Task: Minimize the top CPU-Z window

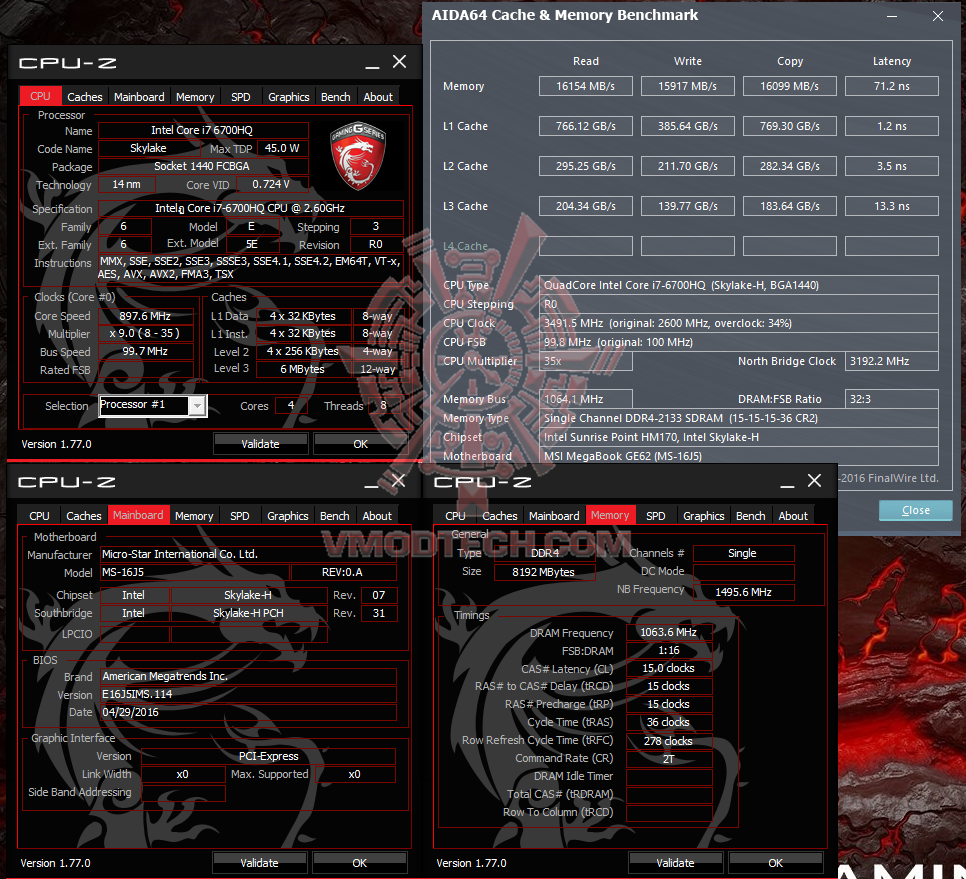Action: click(x=372, y=65)
